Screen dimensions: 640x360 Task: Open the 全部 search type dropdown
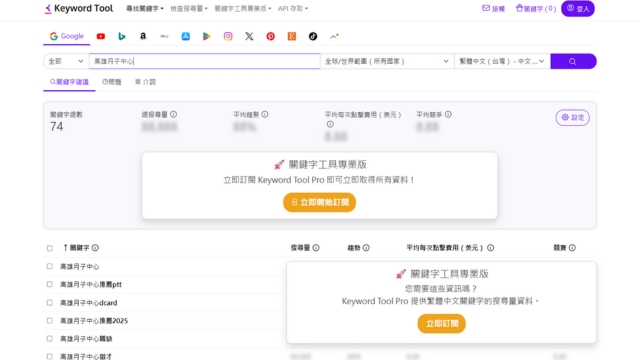point(66,61)
